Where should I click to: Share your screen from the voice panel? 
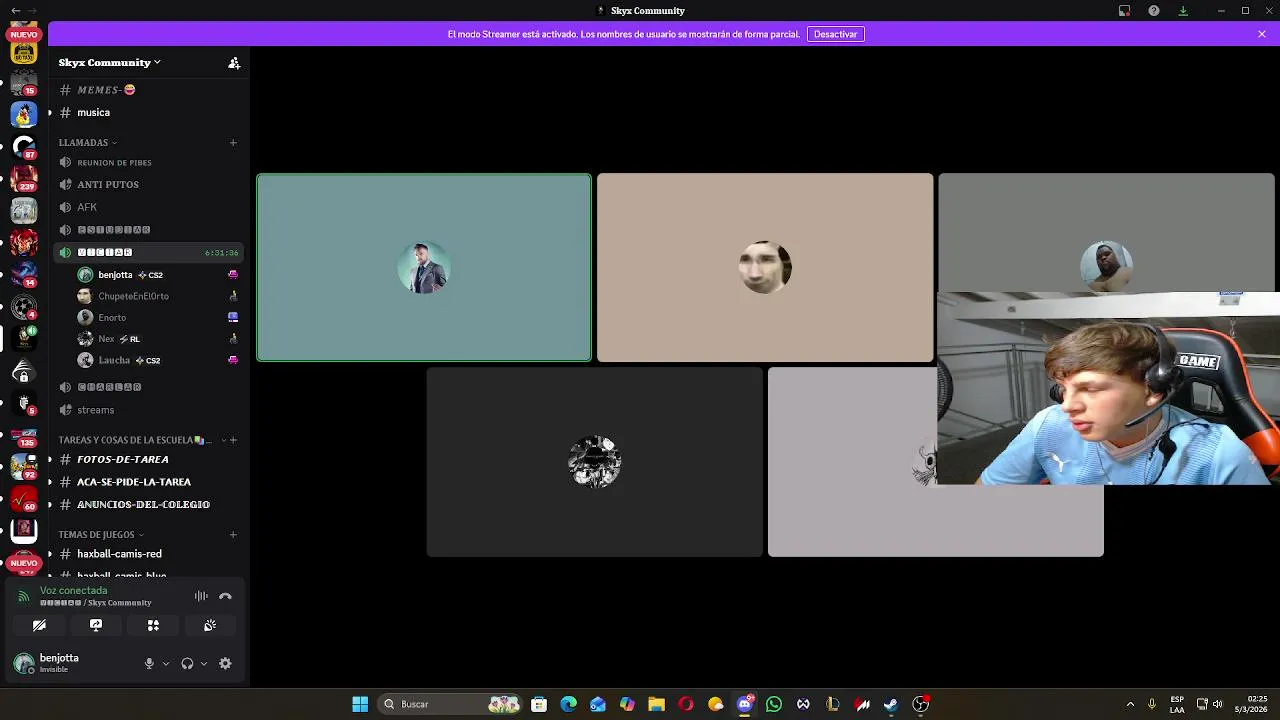point(96,625)
